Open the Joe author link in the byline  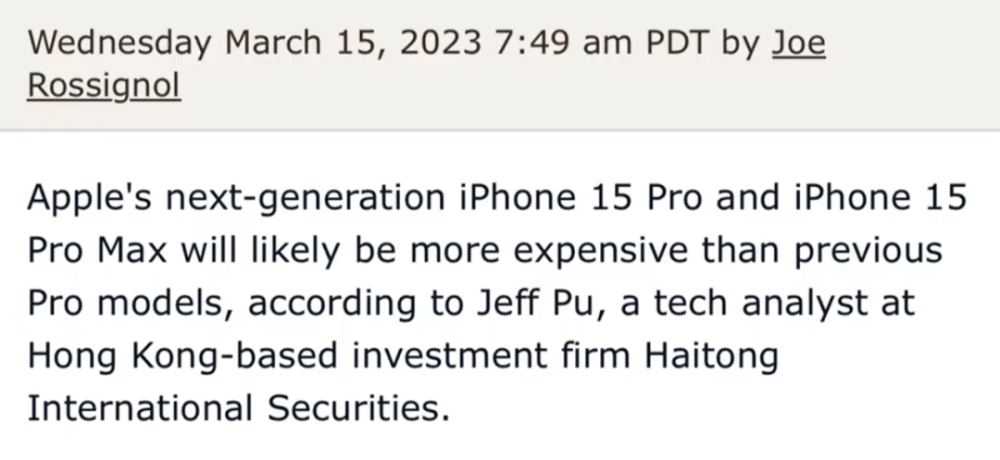798,43
